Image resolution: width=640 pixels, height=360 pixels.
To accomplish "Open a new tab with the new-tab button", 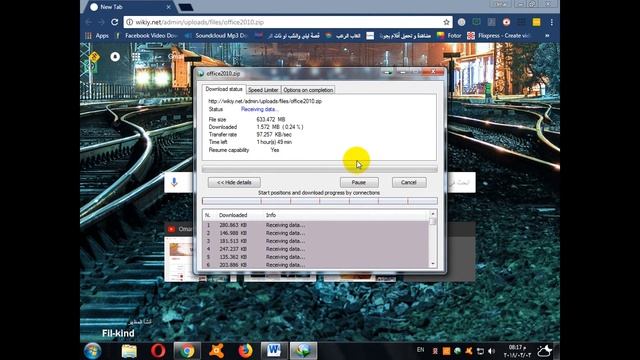I will click(186, 7).
